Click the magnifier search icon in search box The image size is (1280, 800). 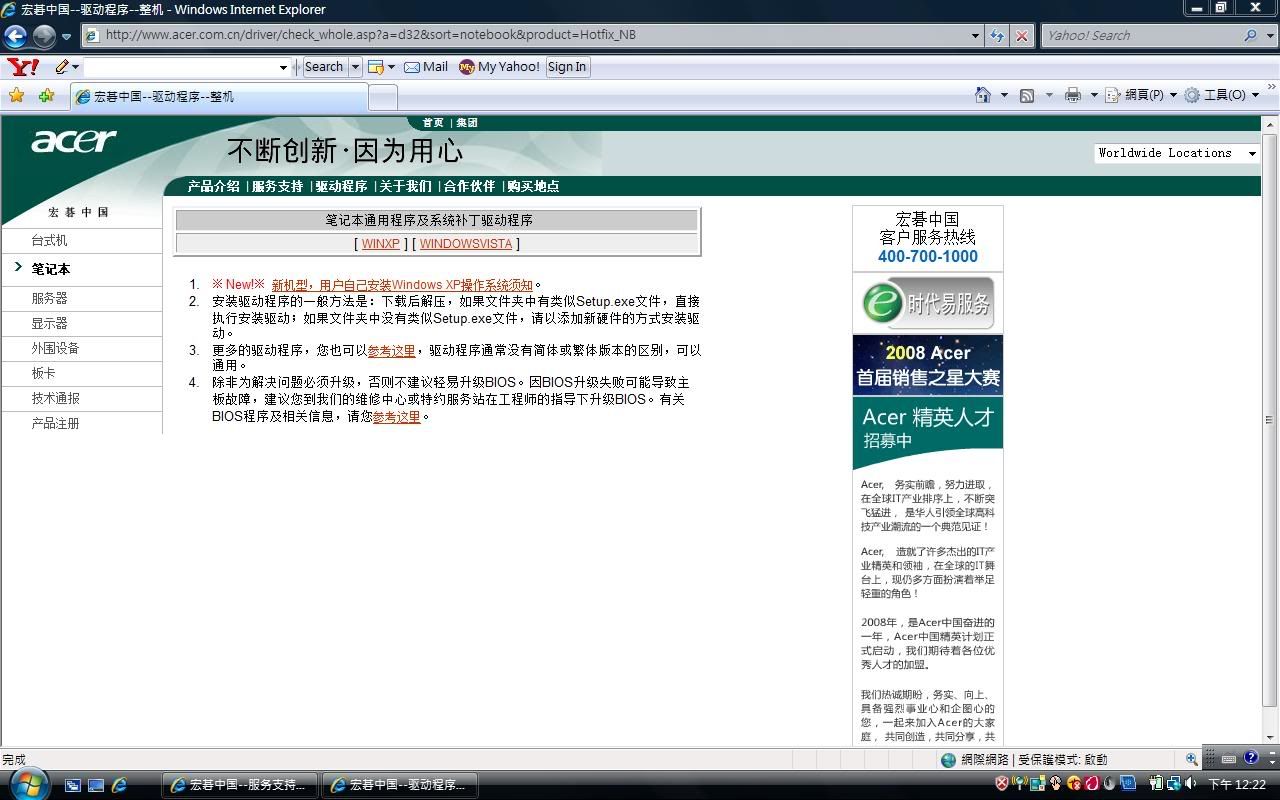click(x=1250, y=35)
